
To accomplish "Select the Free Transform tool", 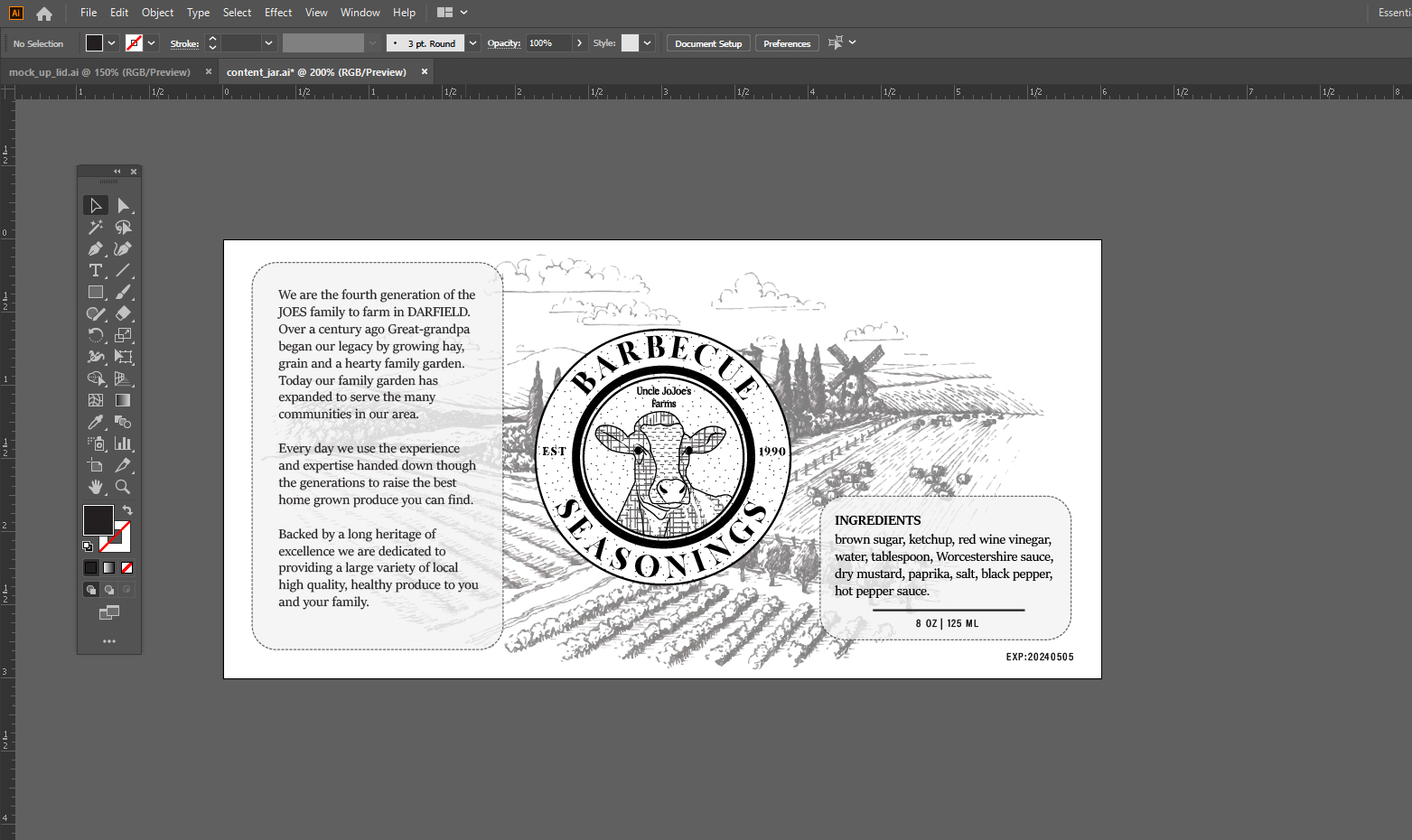I will [124, 357].
